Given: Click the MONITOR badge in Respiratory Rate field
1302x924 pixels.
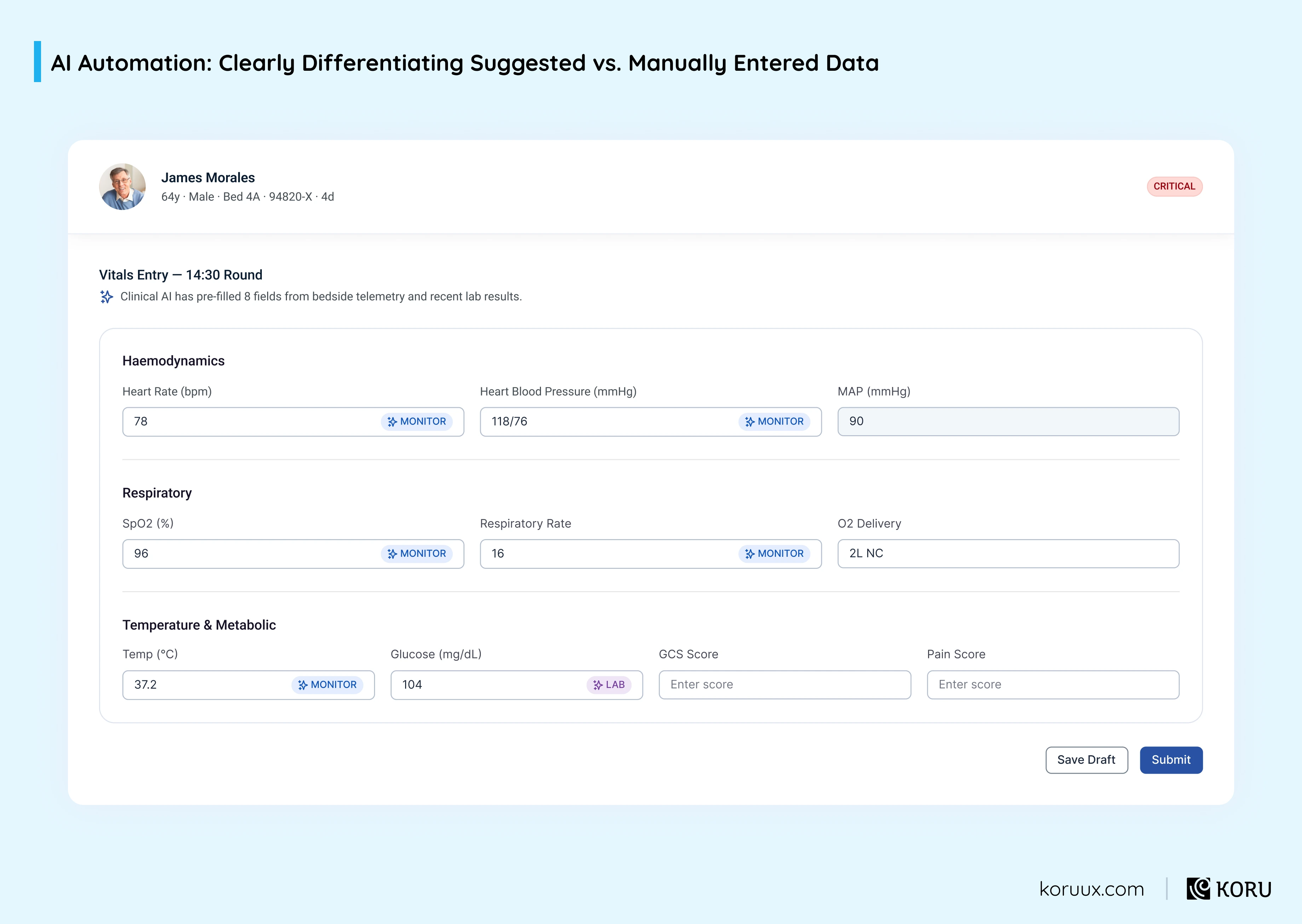Looking at the screenshot, I should click(774, 554).
